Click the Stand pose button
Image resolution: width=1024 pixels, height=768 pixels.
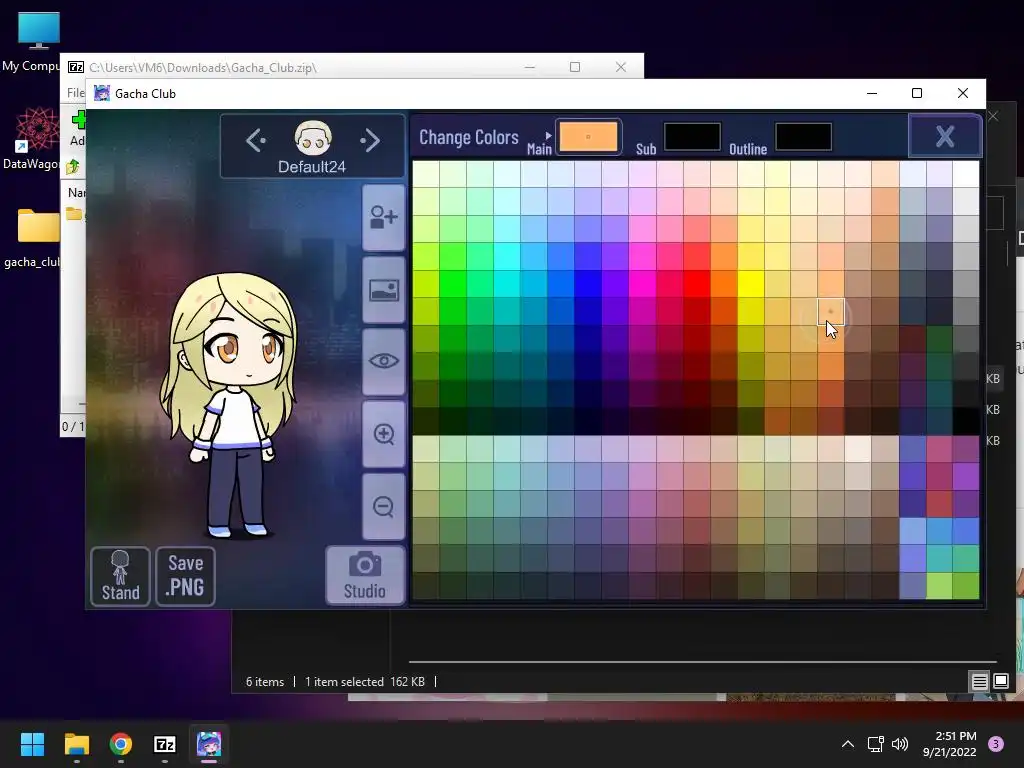(120, 576)
